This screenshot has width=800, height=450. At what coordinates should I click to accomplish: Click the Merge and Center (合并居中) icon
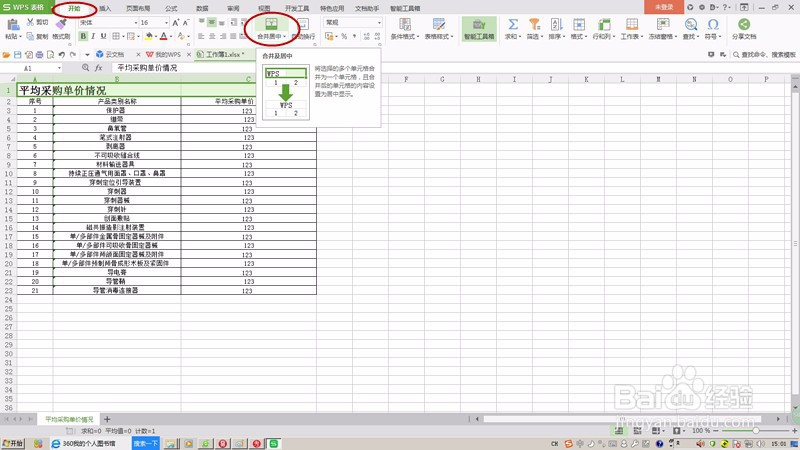[x=271, y=24]
